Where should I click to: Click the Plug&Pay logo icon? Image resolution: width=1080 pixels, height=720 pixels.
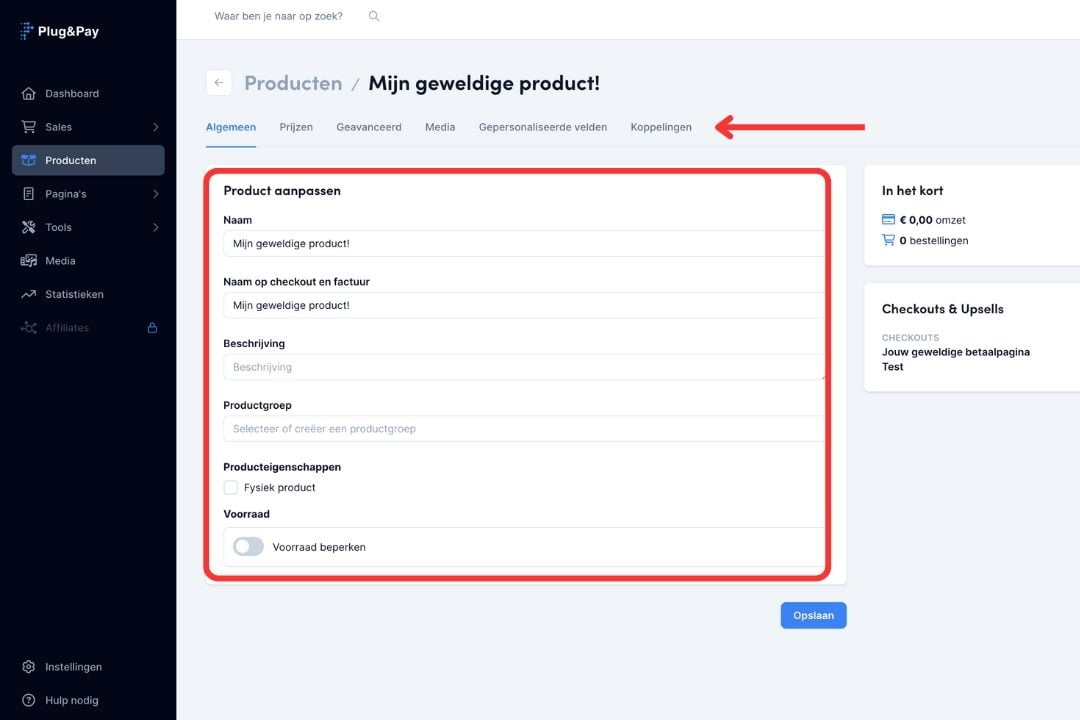pyautogui.click(x=27, y=31)
